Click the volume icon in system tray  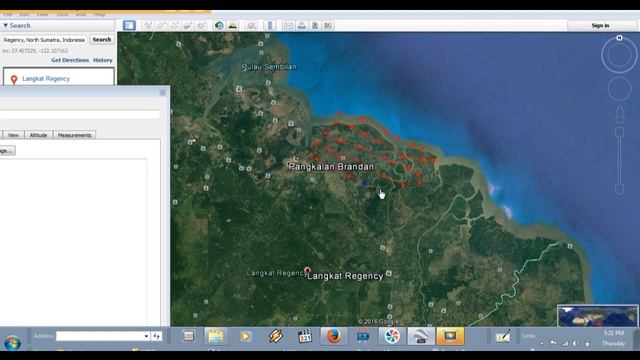[575, 344]
